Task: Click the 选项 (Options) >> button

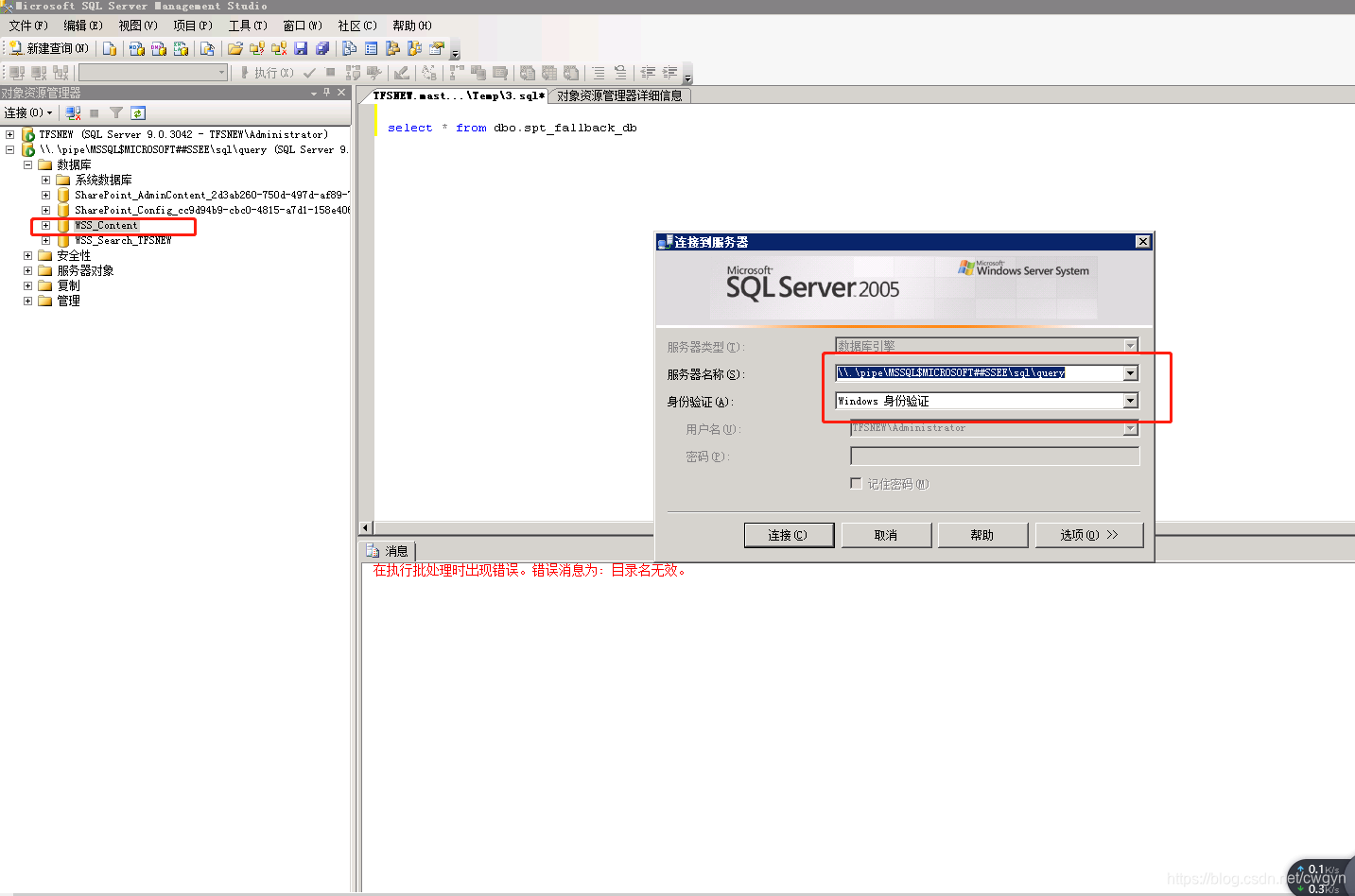Action: tap(1089, 535)
